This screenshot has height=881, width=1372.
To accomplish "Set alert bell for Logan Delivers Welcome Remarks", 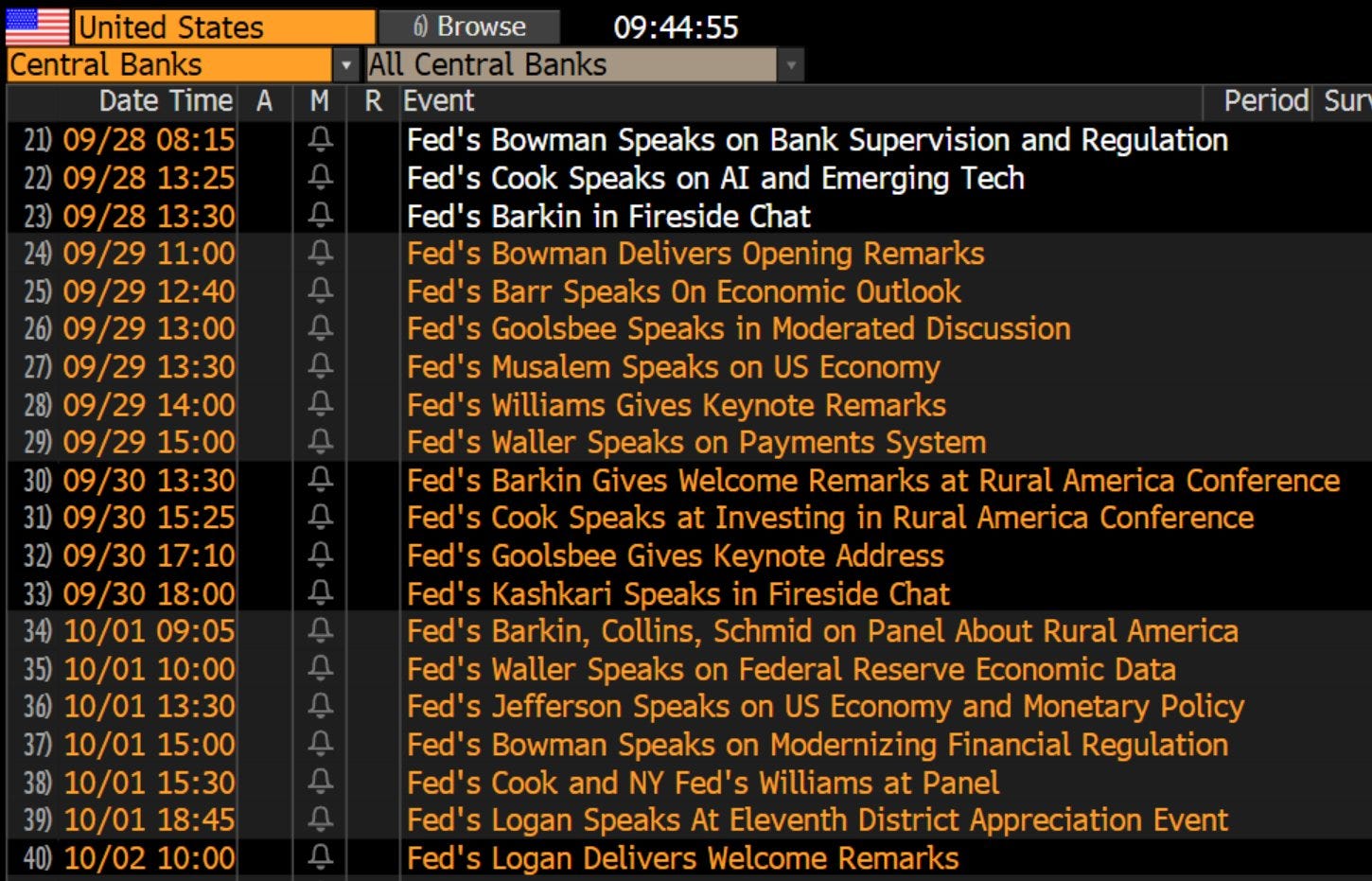I will coord(320,858).
